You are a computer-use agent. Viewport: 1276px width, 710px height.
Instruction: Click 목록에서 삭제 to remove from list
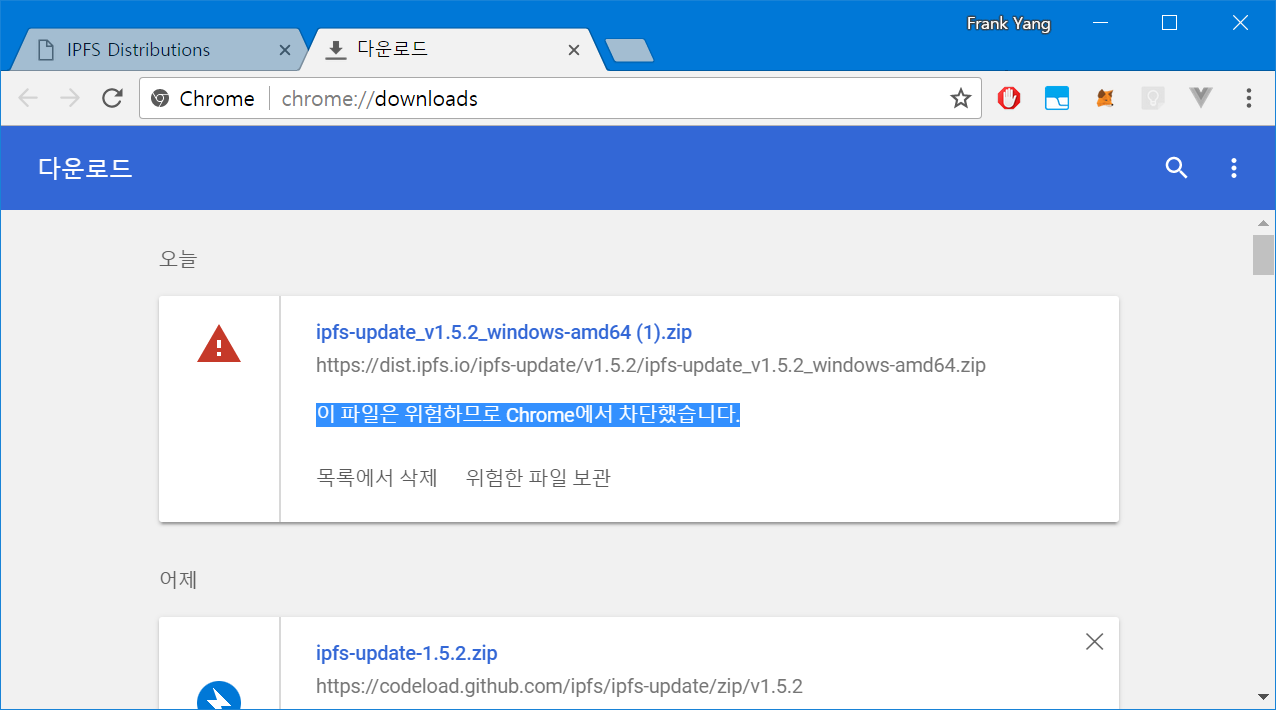point(377,478)
